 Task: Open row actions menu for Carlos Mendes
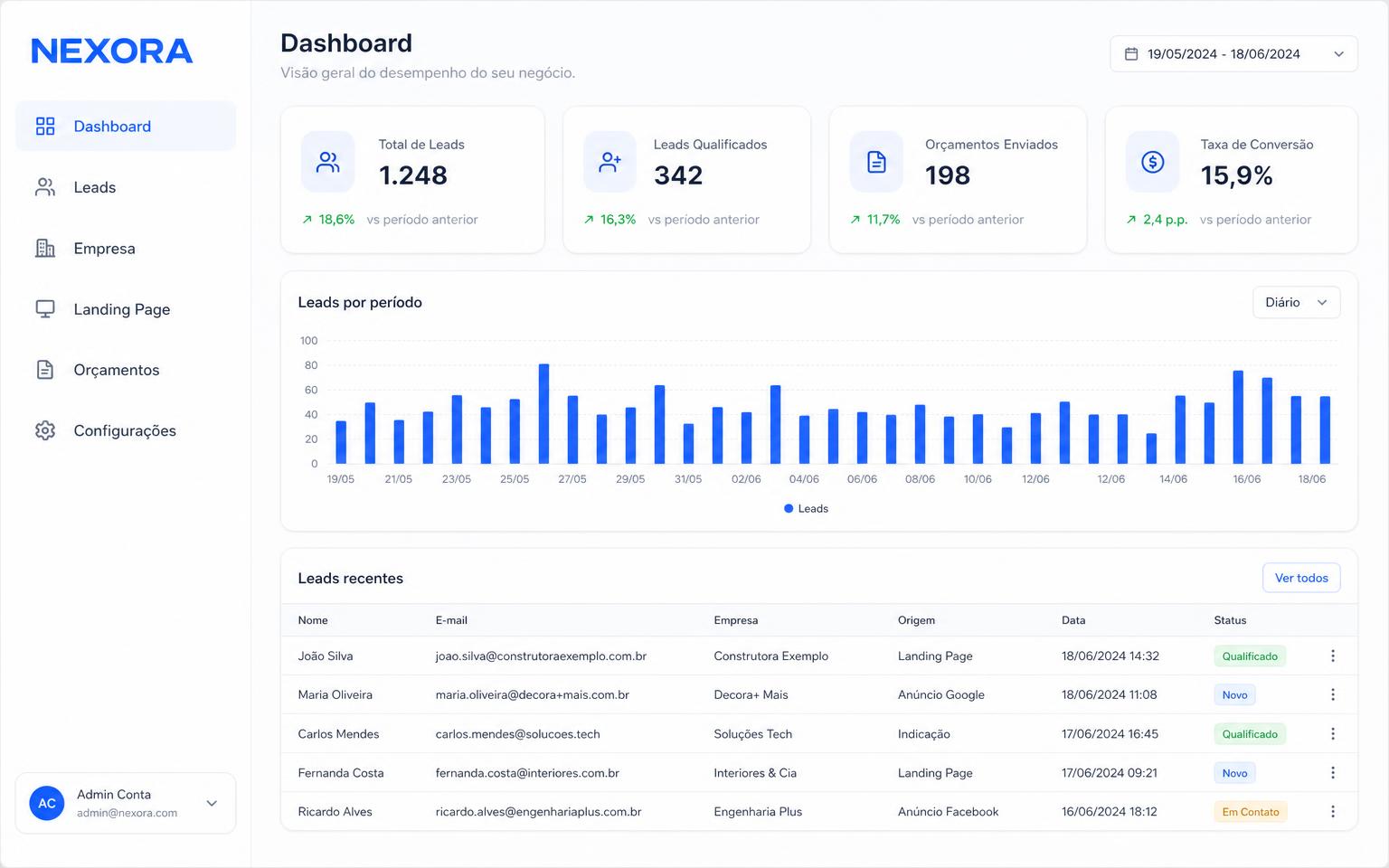[x=1332, y=733]
